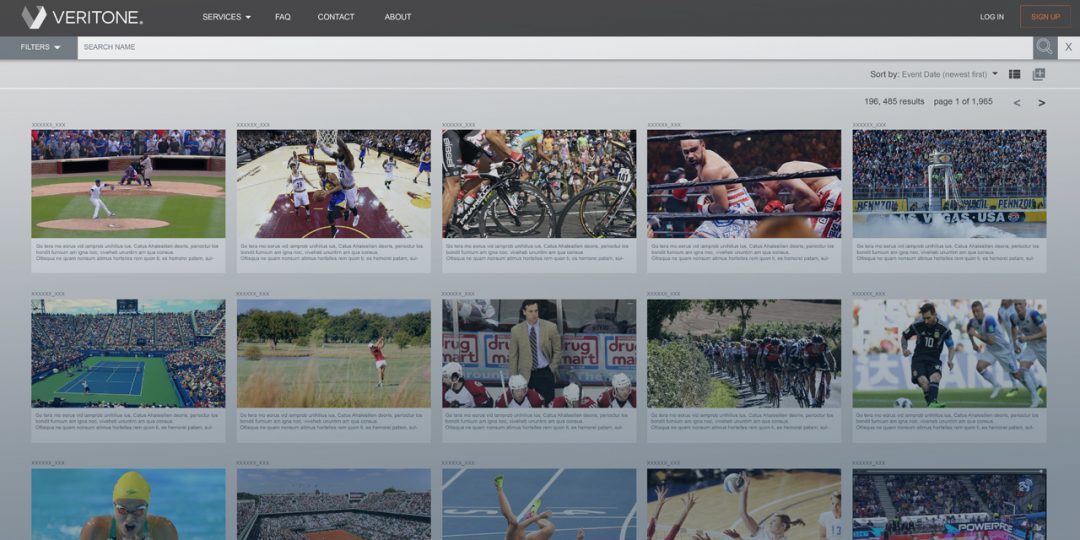Screen dimensions: 1080x540
Task: Open the About page
Action: (x=397, y=17)
